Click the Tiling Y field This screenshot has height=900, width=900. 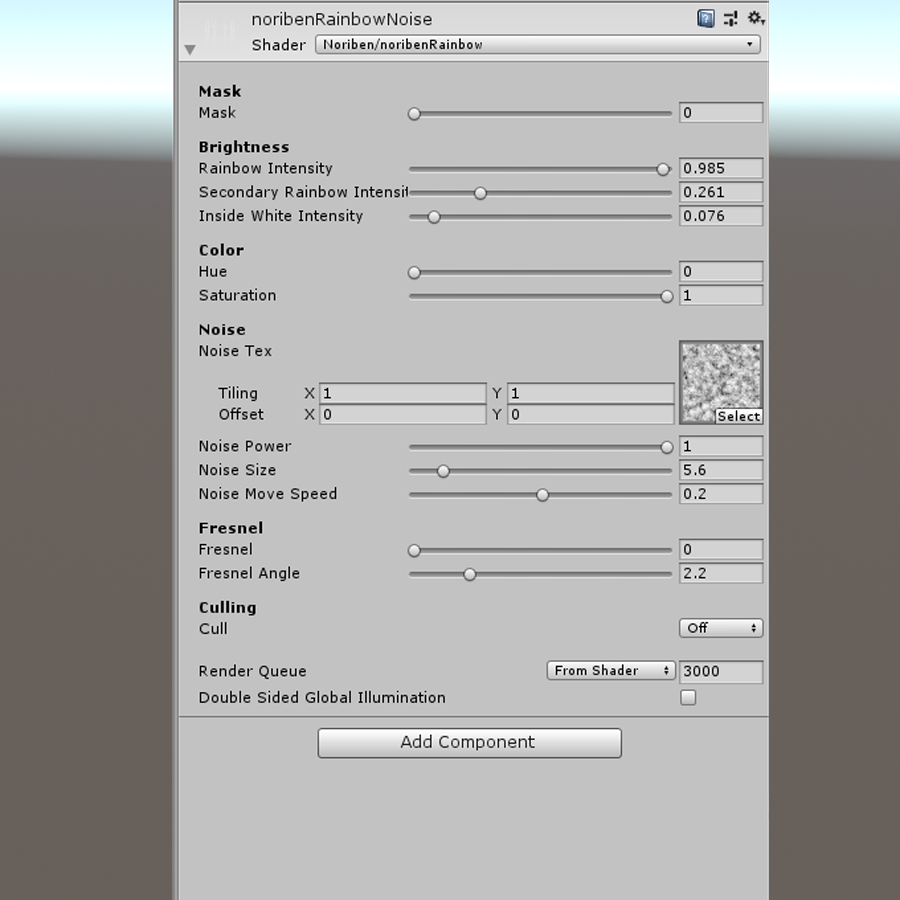[x=591, y=393]
